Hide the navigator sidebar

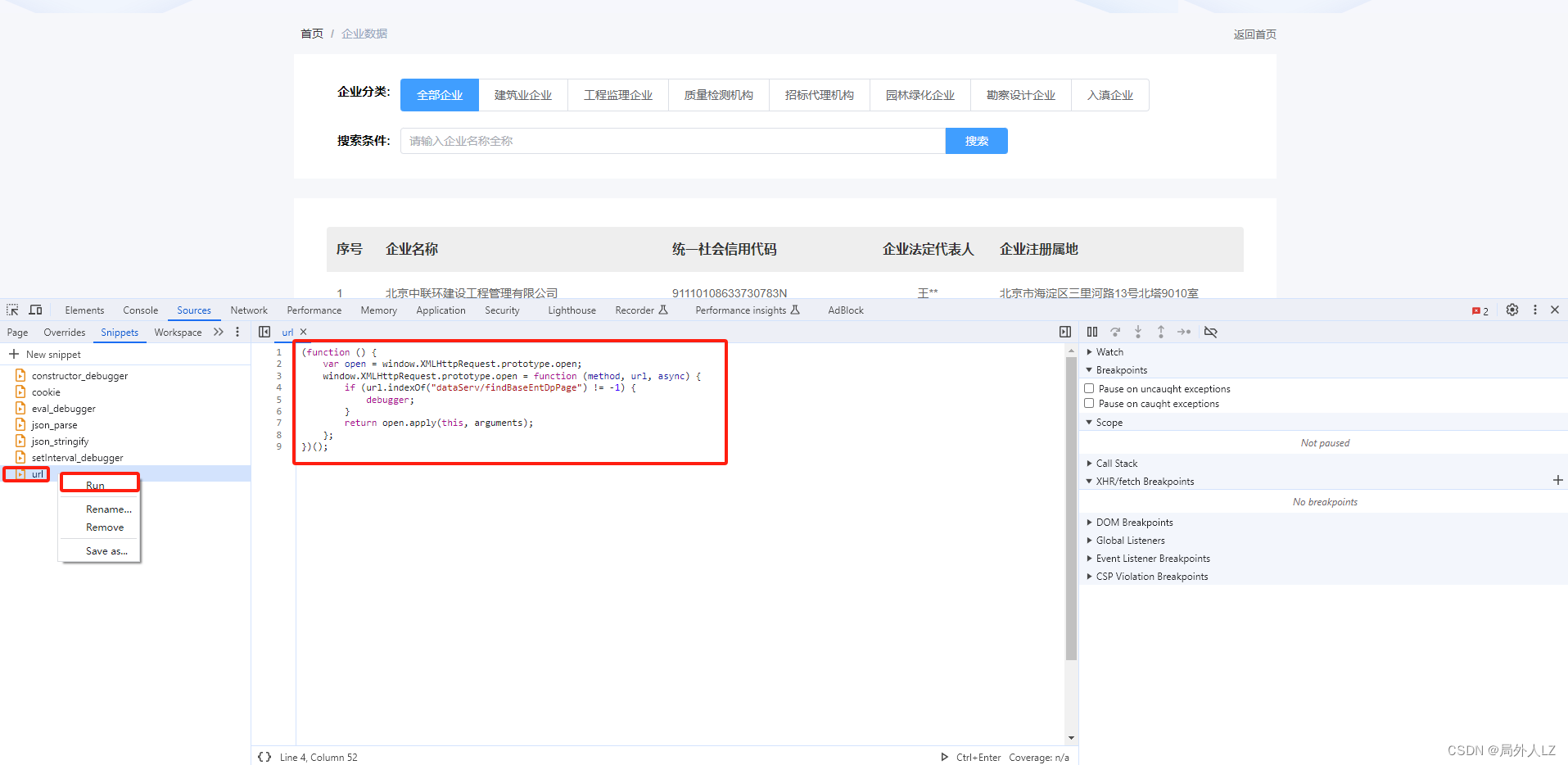264,332
